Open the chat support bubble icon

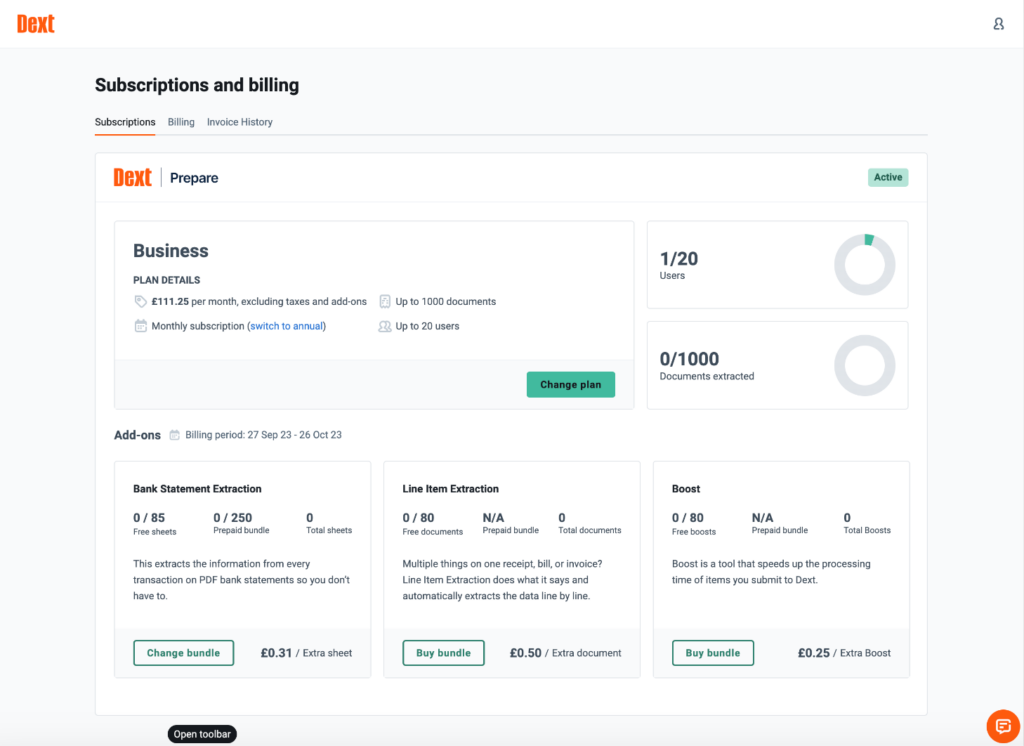point(1003,726)
